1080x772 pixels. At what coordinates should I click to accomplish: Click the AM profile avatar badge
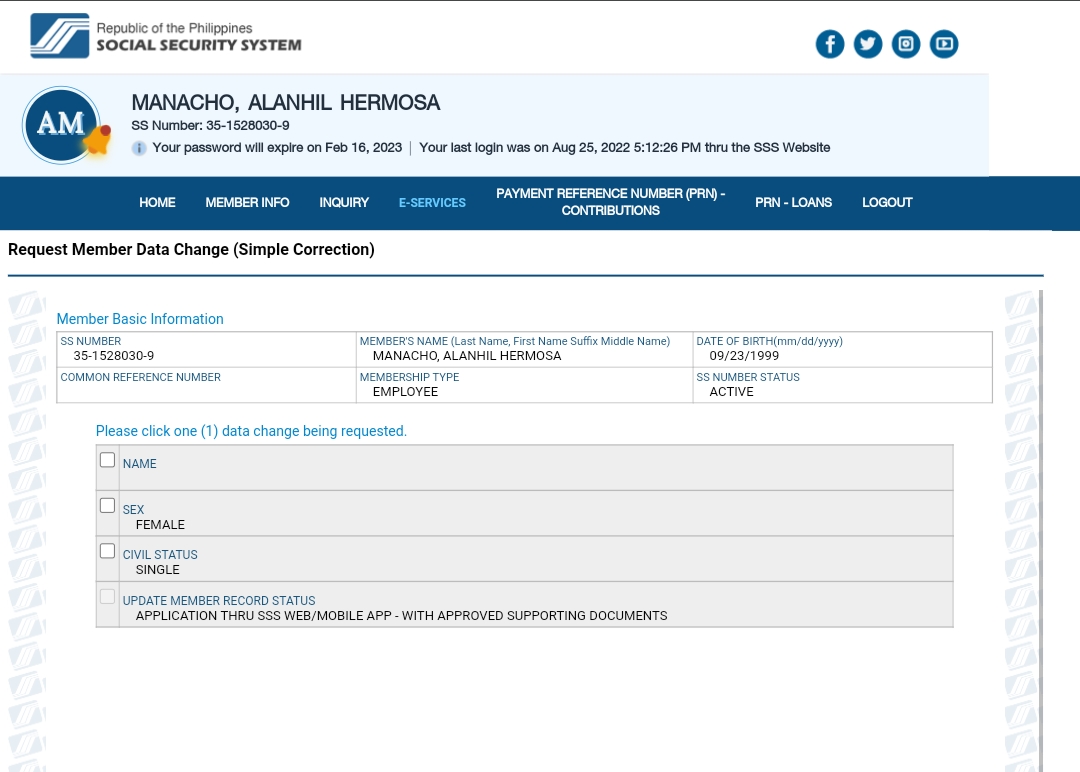[62, 125]
